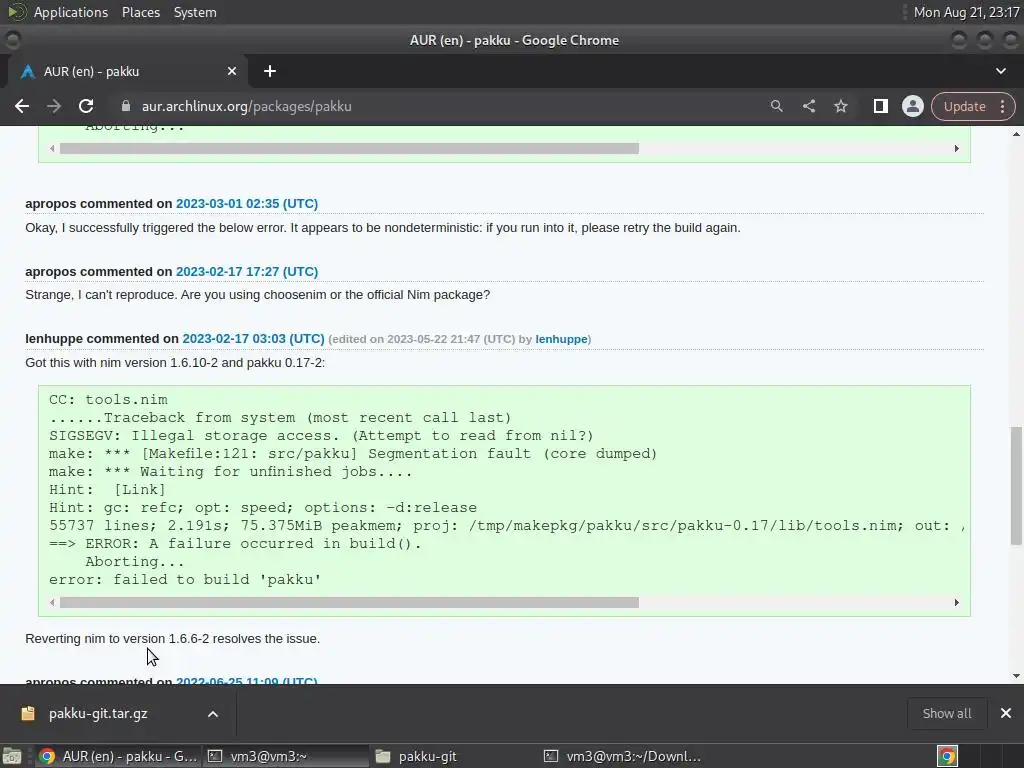Click left arrow of error log scrollbar
The width and height of the screenshot is (1024, 768).
pos(52,603)
